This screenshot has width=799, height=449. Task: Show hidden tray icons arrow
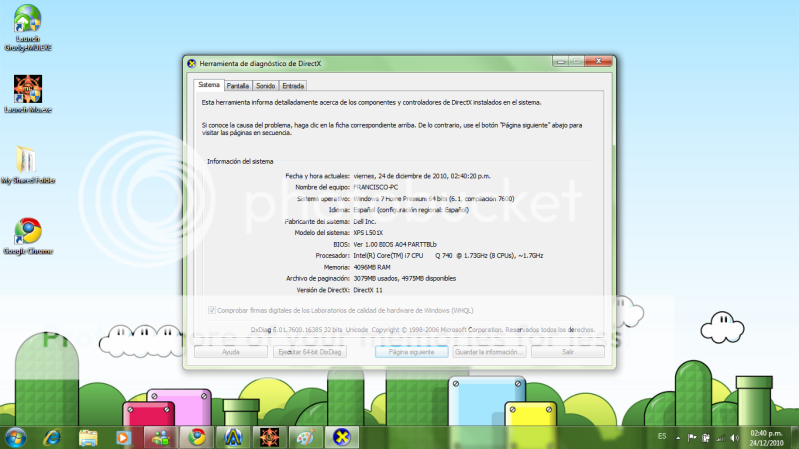[x=678, y=438]
